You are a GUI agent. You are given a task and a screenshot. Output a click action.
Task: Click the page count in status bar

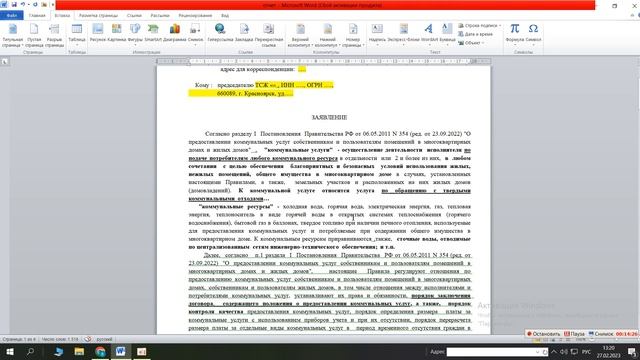pyautogui.click(x=19, y=339)
